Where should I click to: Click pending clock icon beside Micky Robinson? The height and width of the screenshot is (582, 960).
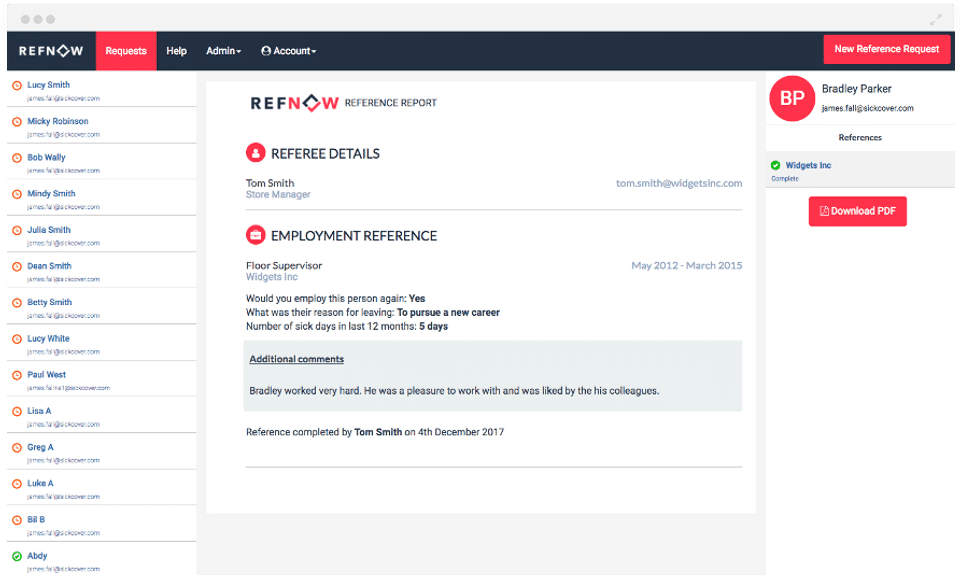17,122
